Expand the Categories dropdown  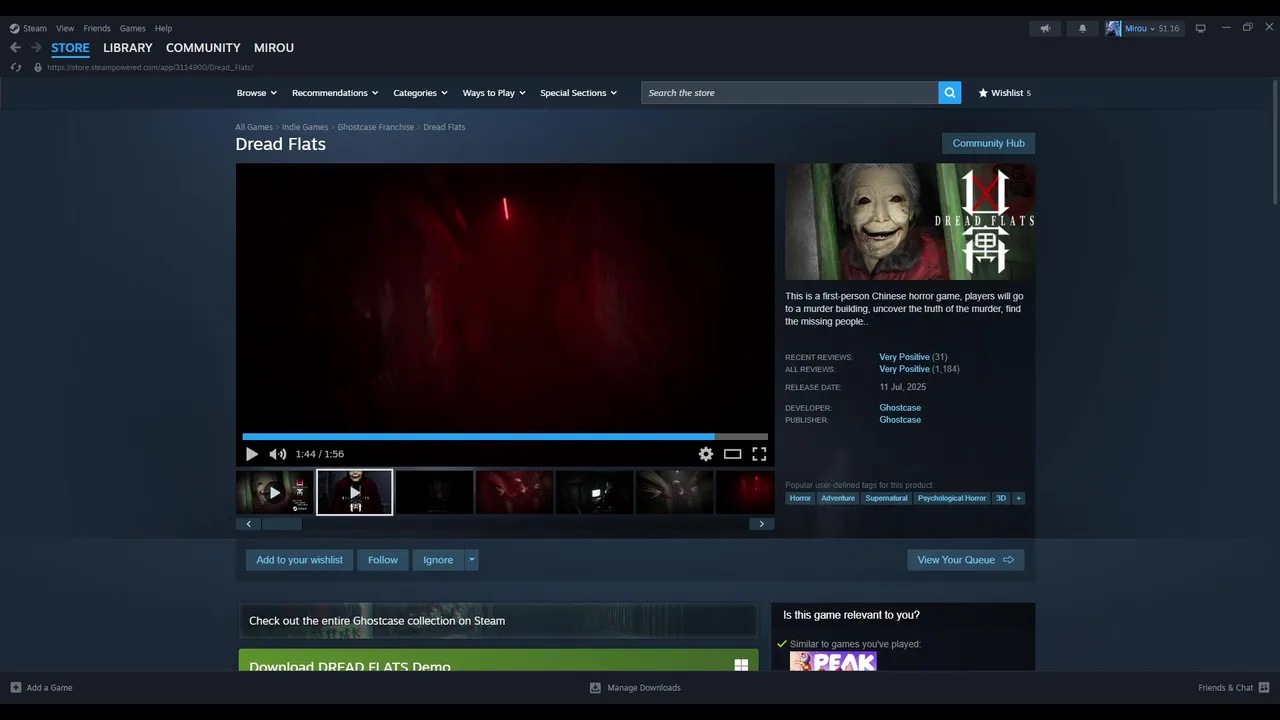pyautogui.click(x=420, y=93)
